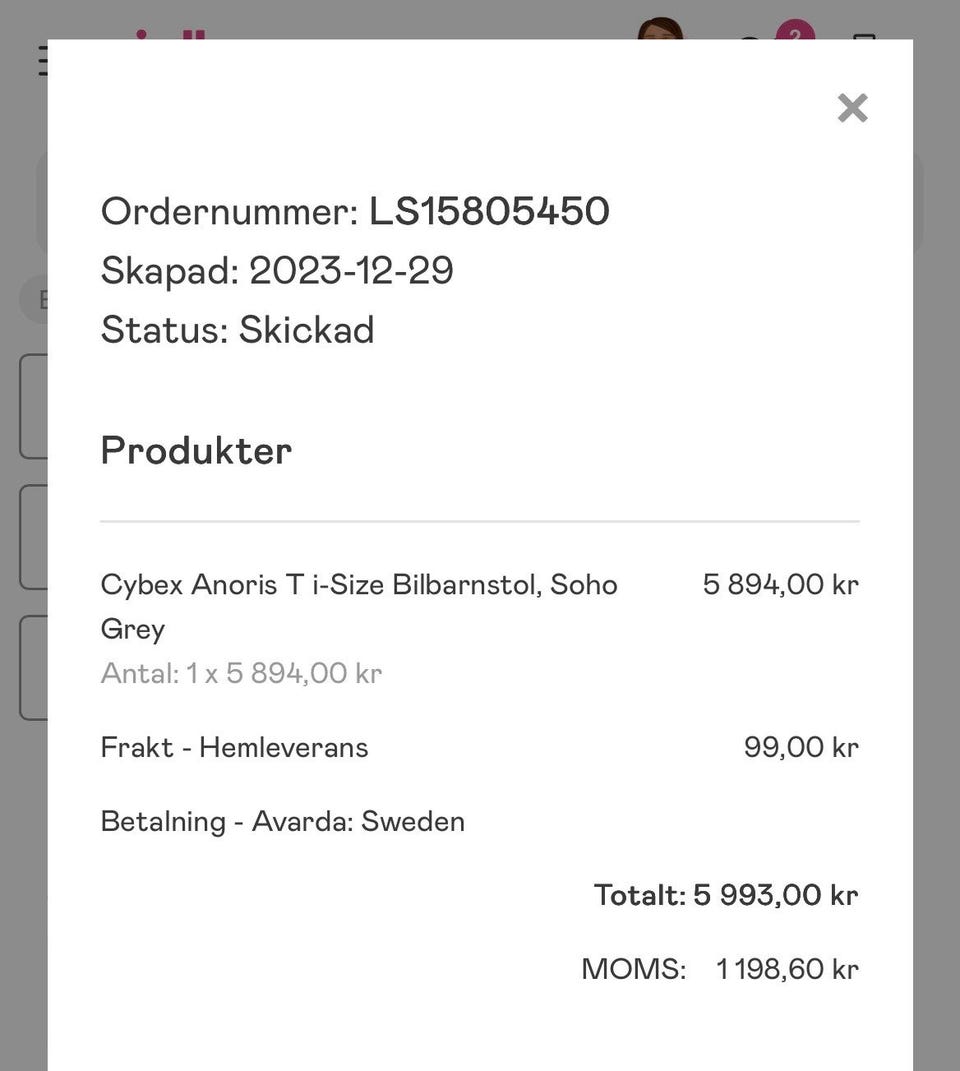Close the order details popup

(x=852, y=108)
